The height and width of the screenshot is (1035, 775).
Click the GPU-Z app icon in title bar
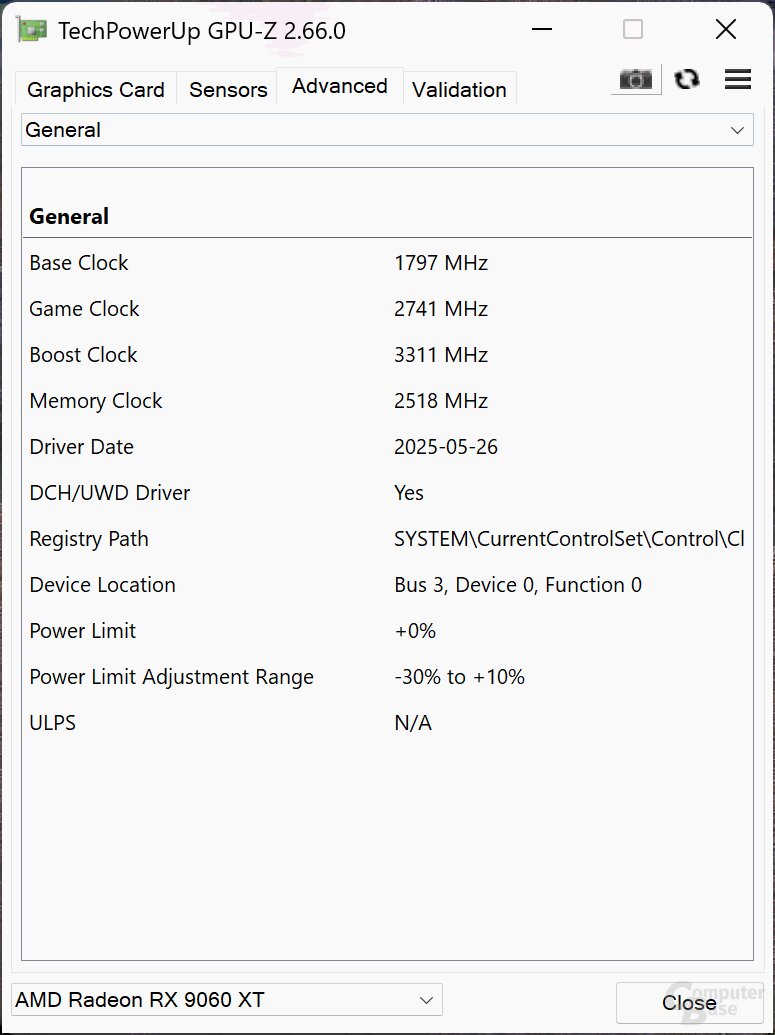(x=32, y=30)
